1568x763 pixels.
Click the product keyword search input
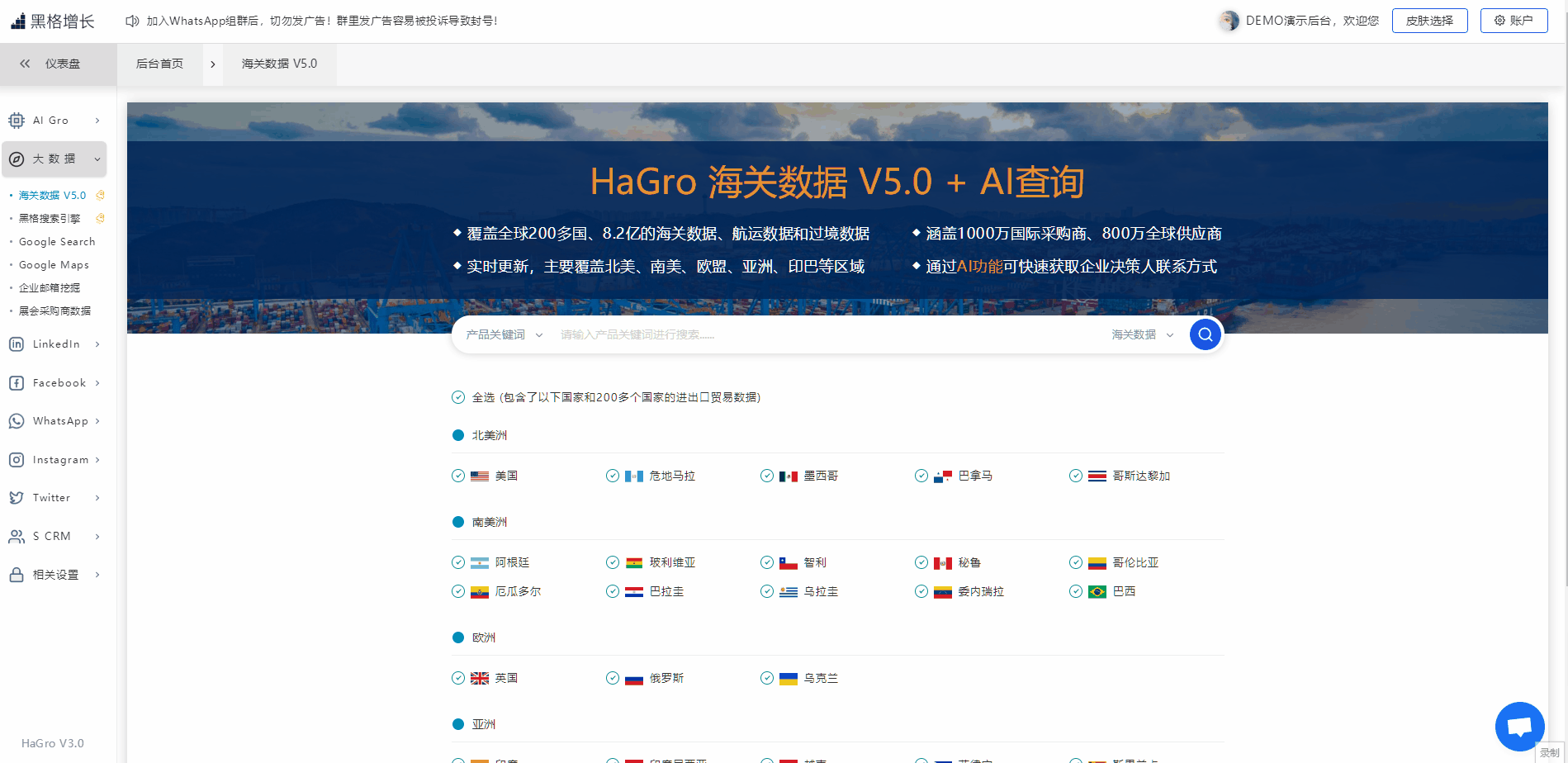tap(826, 334)
